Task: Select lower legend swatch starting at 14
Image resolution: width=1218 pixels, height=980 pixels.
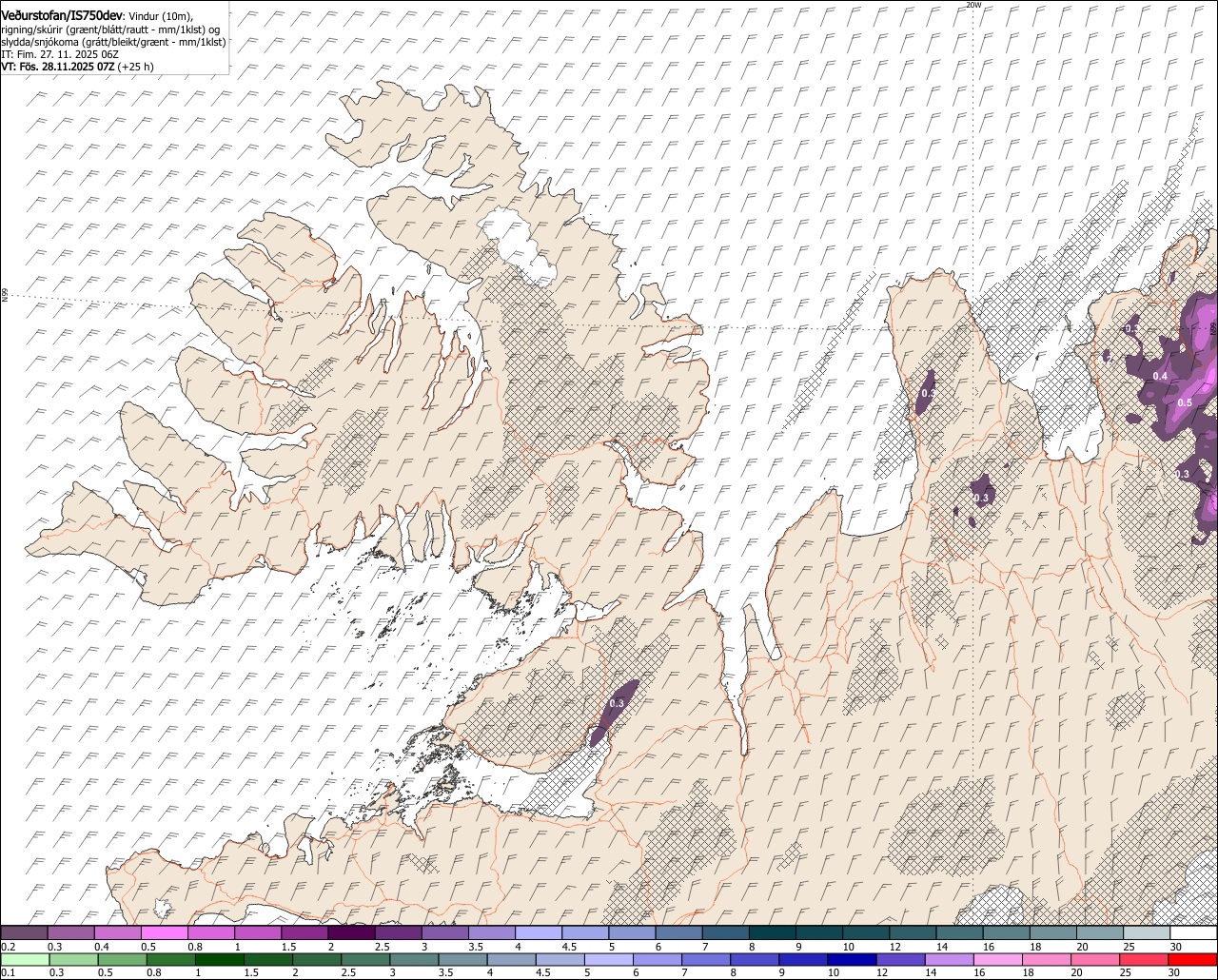Action: click(950, 959)
